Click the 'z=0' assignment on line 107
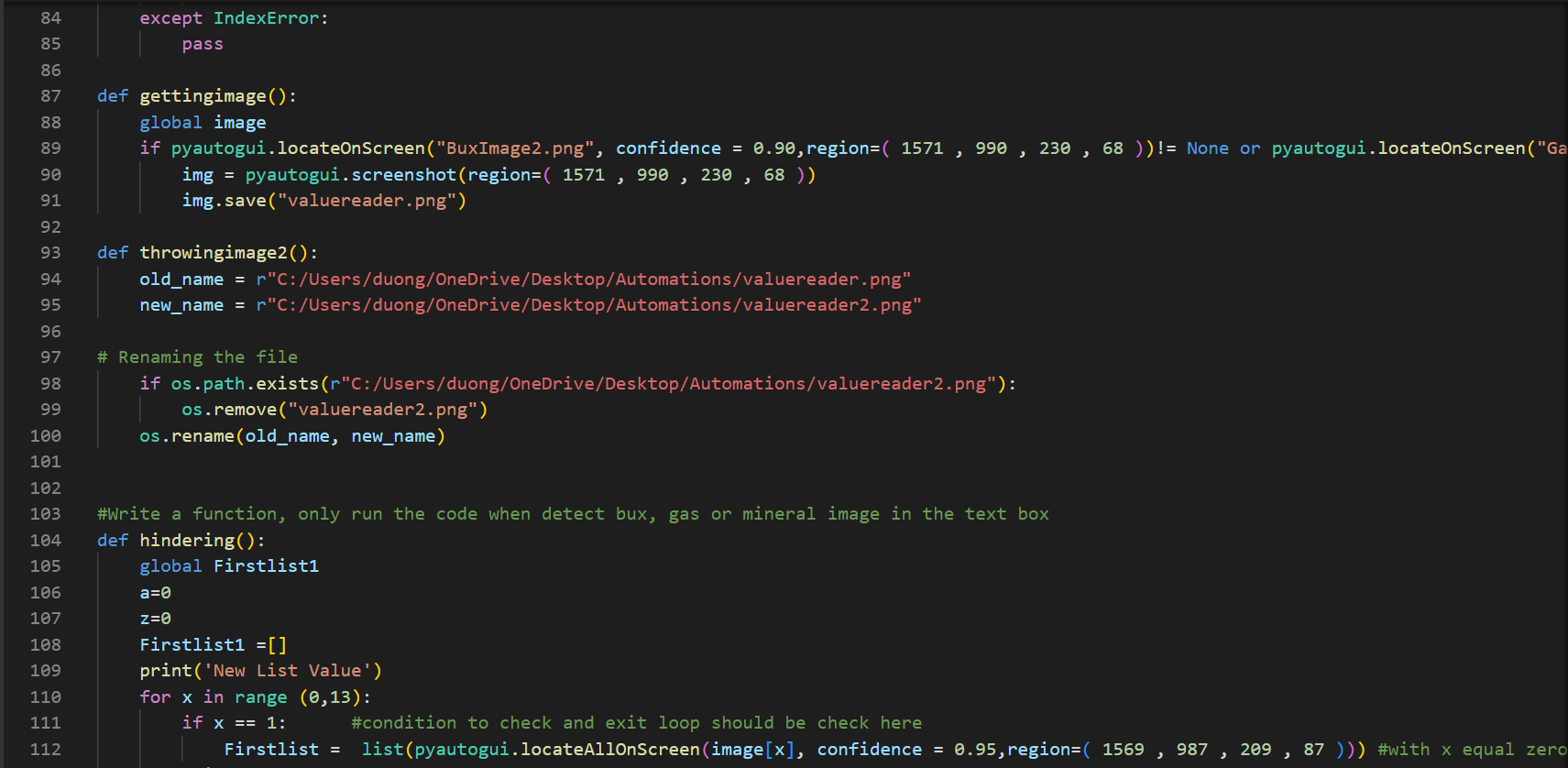 [155, 619]
